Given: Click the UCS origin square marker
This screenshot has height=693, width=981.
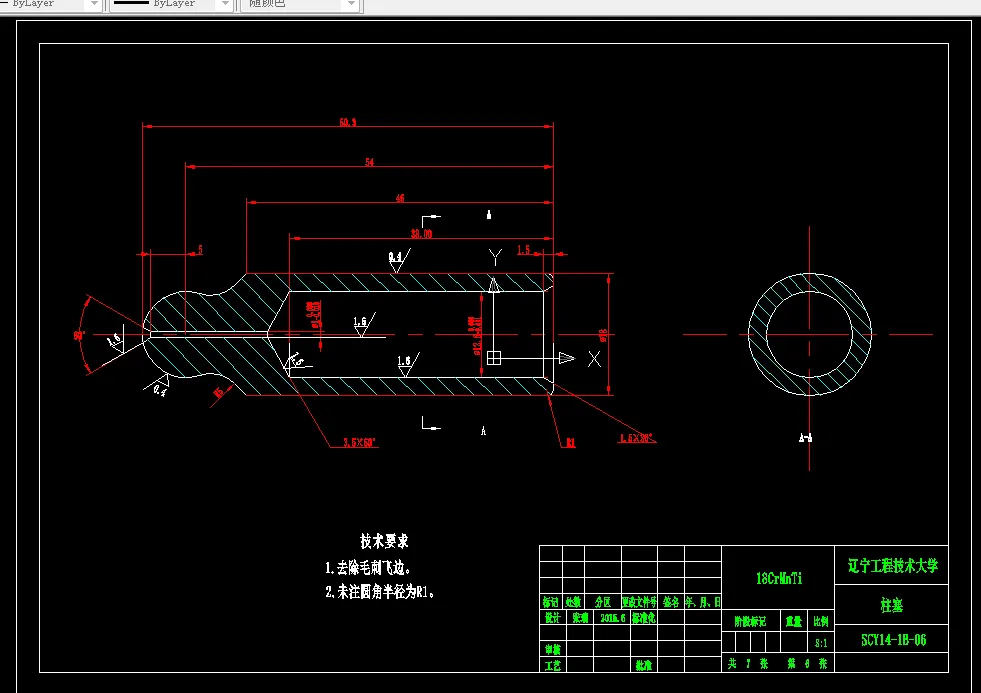Looking at the screenshot, I should [x=494, y=358].
